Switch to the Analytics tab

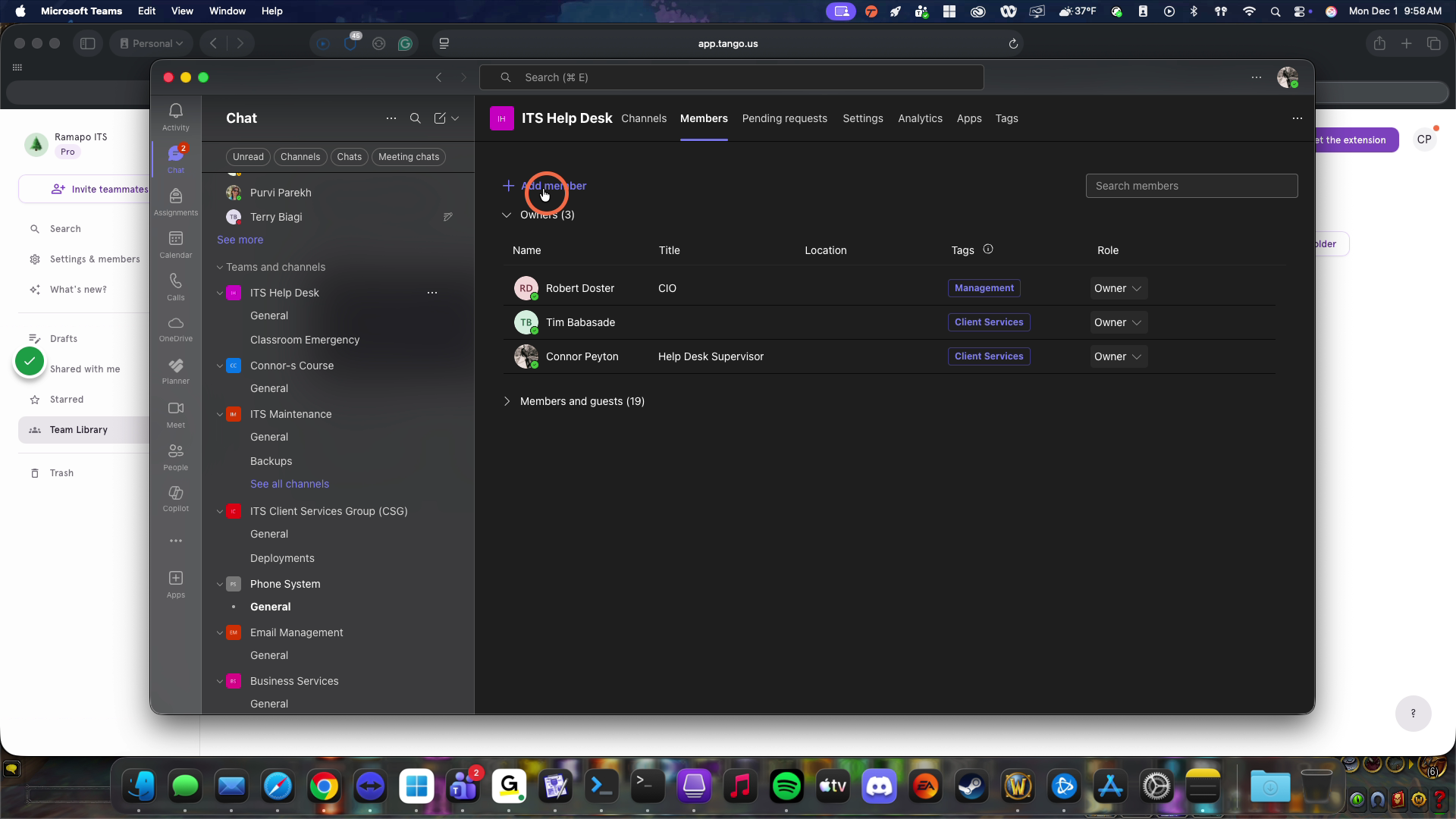pyautogui.click(x=920, y=118)
